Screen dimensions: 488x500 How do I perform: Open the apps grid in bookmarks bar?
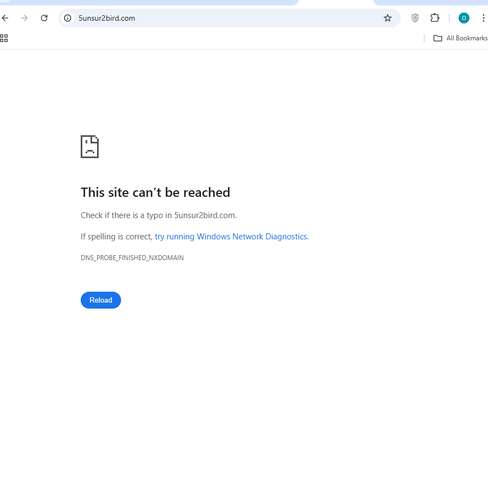(4, 38)
